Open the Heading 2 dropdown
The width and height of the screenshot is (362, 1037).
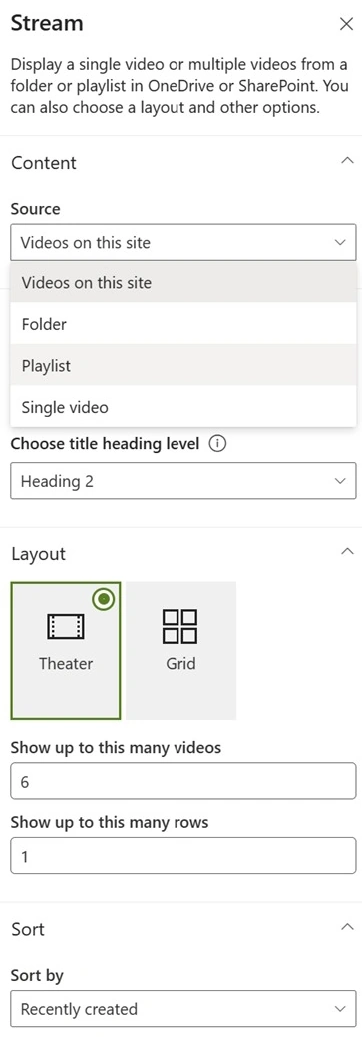pos(183,481)
